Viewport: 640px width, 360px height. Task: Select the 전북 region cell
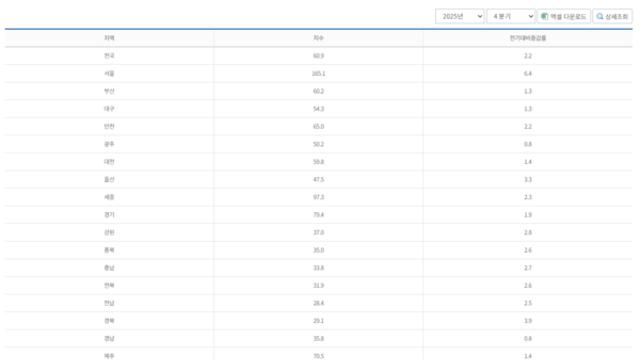(x=109, y=286)
